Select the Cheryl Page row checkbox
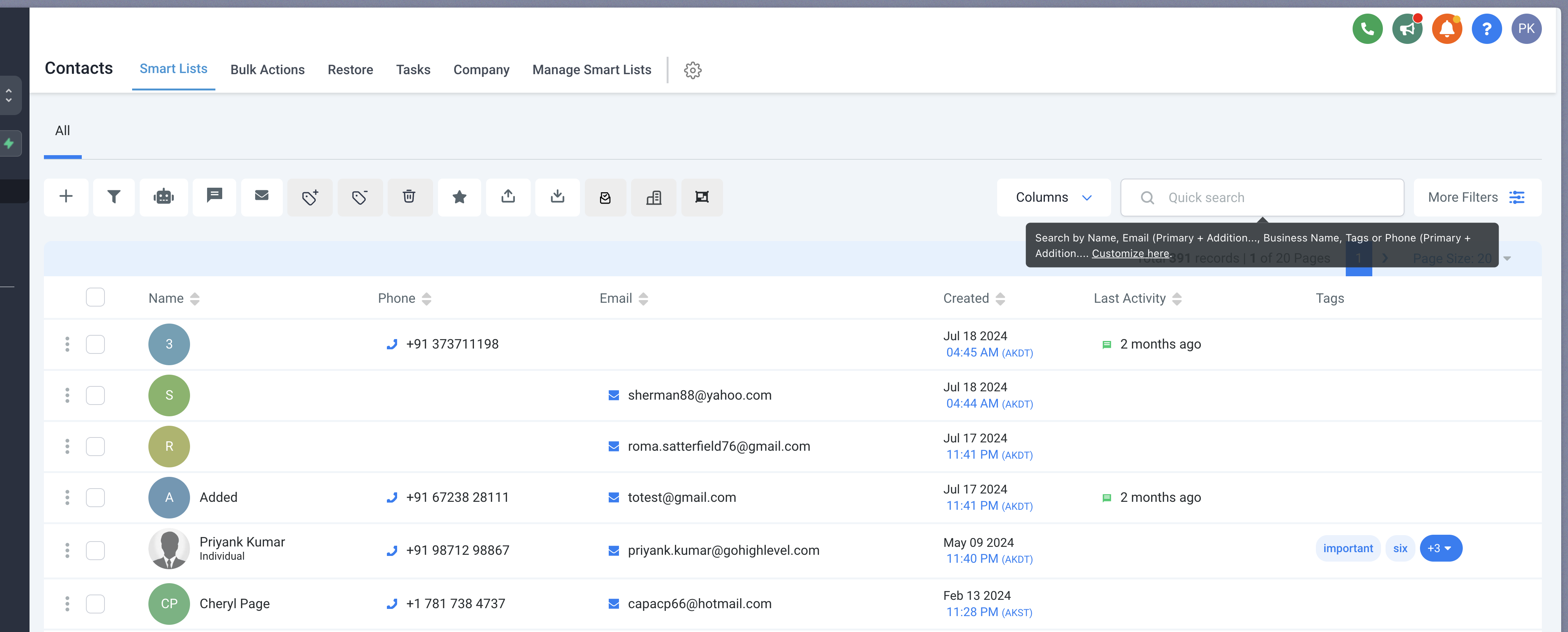 pos(95,603)
